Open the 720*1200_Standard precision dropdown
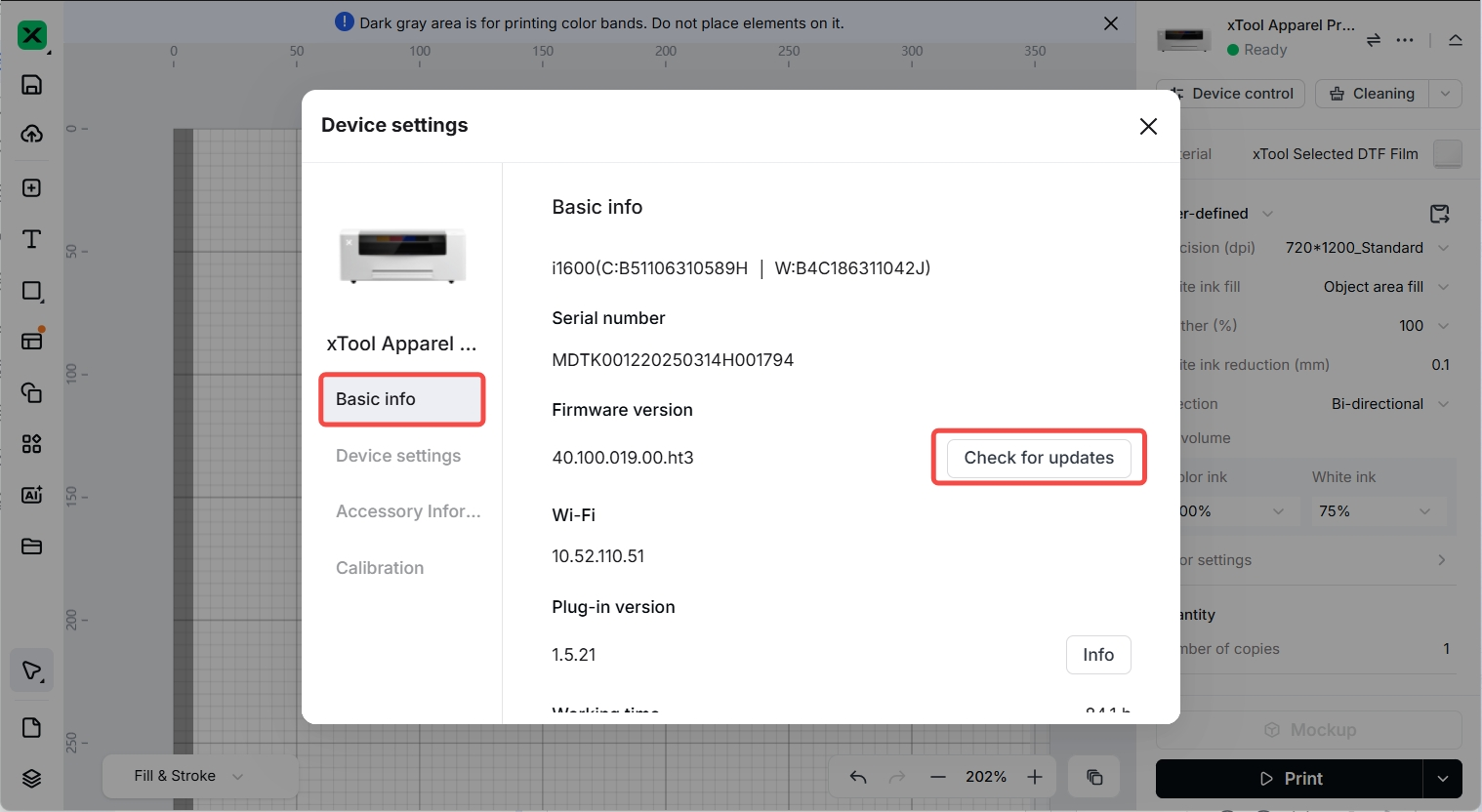 coord(1367,248)
